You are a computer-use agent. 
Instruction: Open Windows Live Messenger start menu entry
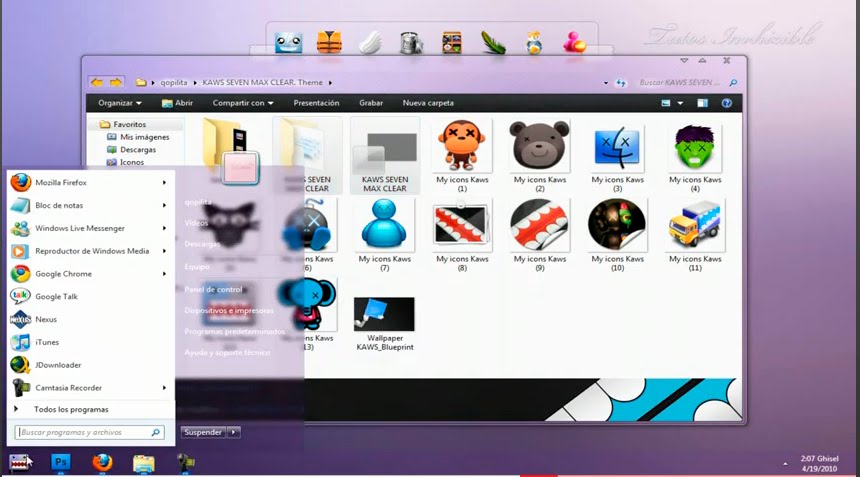[x=90, y=228]
